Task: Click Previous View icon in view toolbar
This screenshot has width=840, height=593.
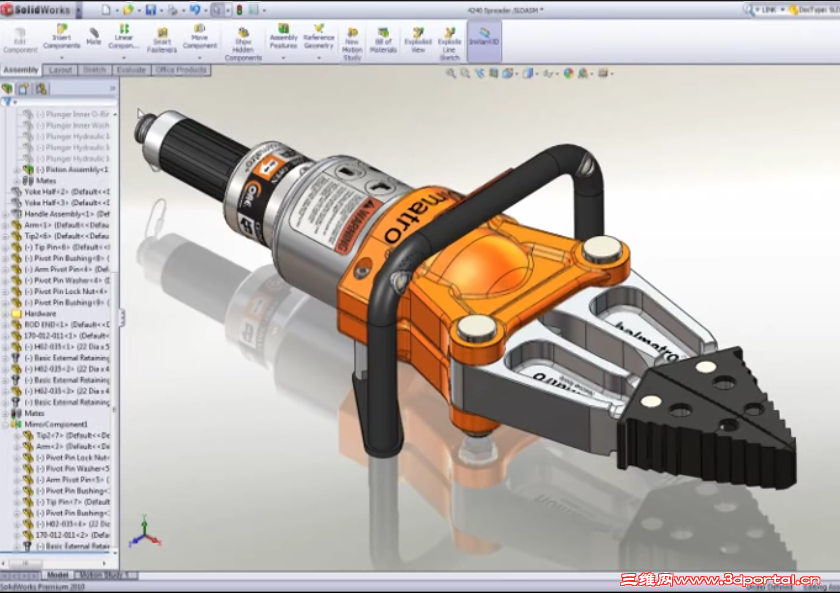Action: [479, 73]
